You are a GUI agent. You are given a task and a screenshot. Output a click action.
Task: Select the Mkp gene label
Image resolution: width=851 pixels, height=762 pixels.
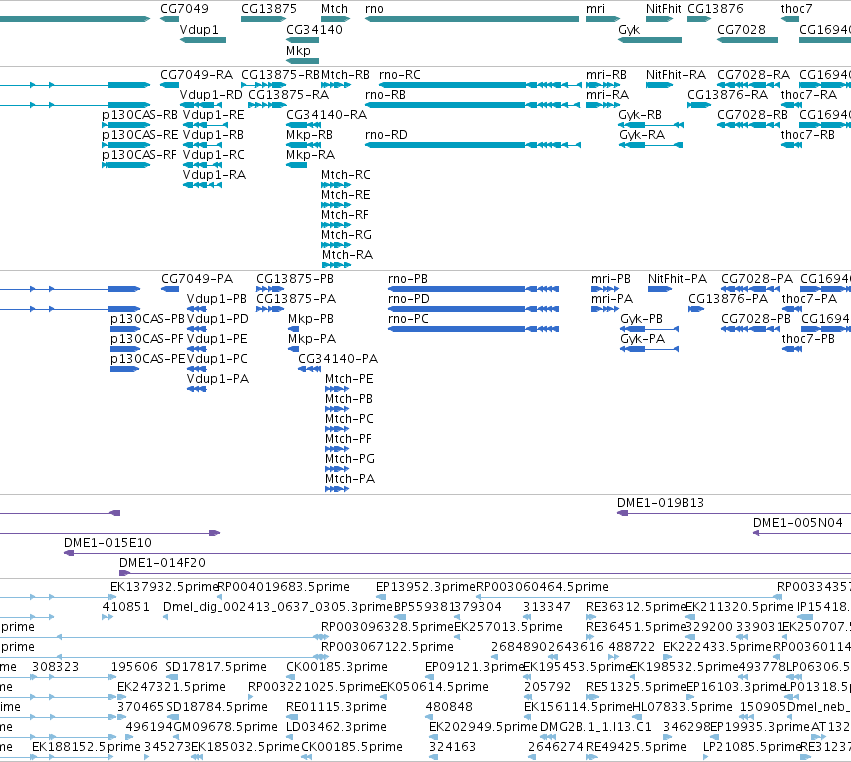tap(299, 50)
